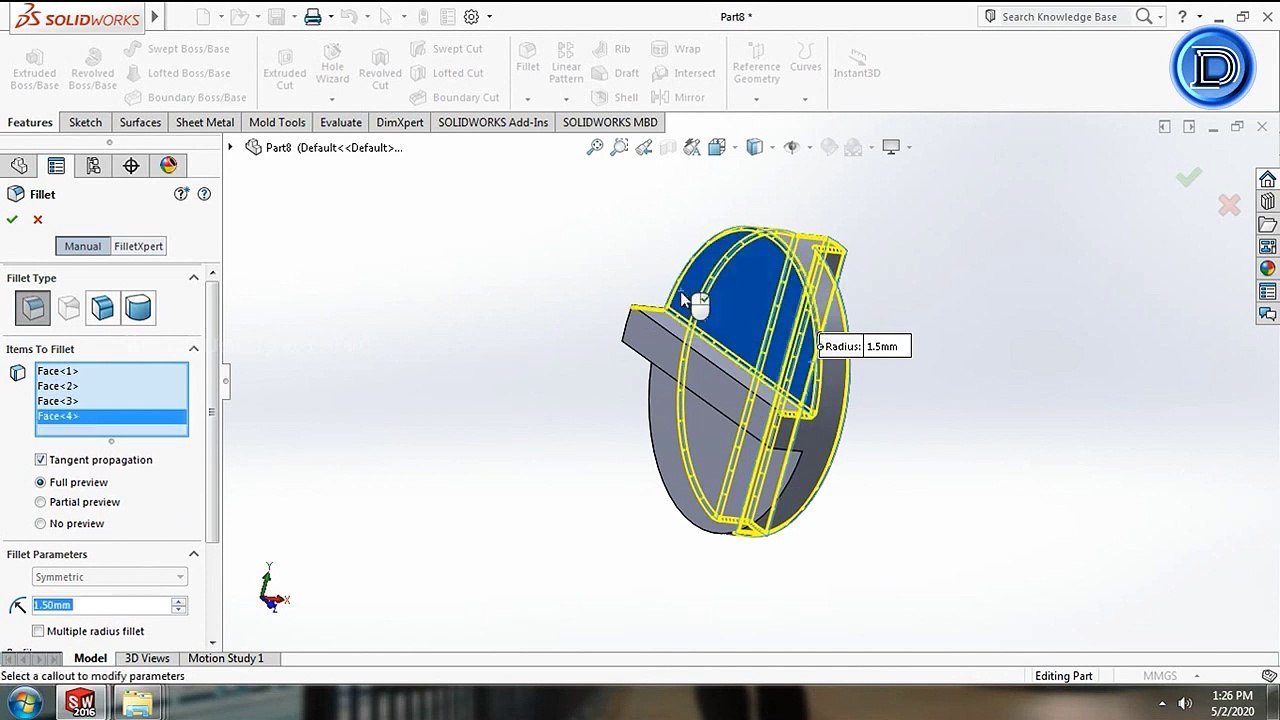Open the Search Knowledge Base dropdown arrow

pyautogui.click(x=1159, y=17)
